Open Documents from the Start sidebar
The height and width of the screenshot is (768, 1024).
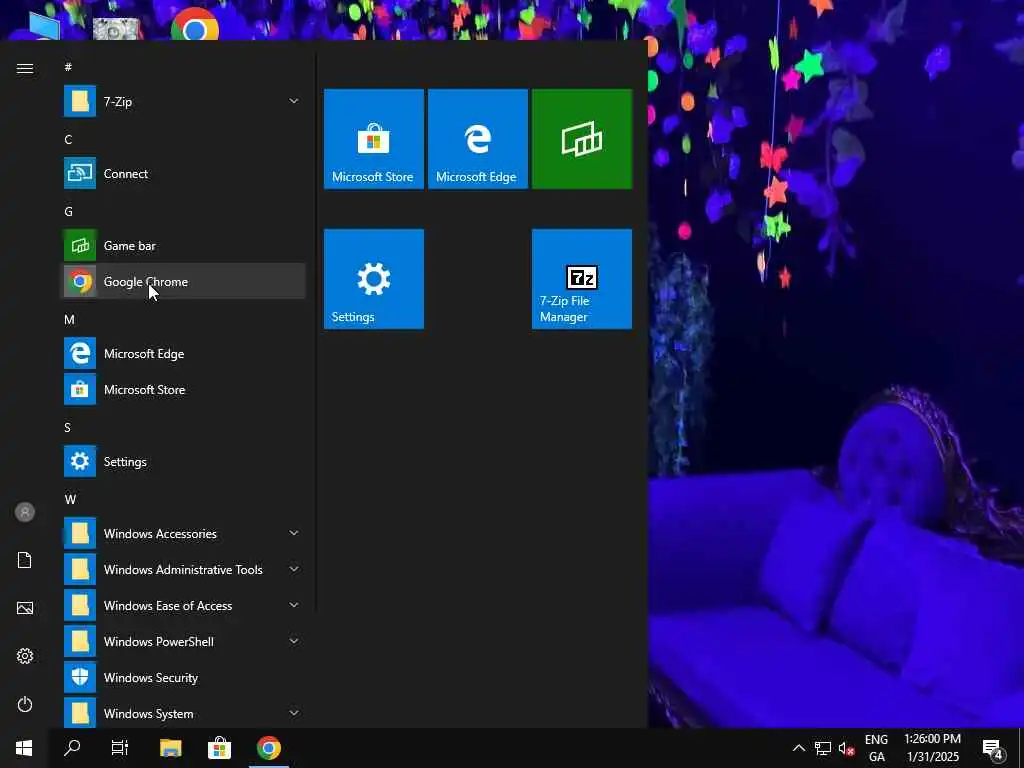point(25,560)
